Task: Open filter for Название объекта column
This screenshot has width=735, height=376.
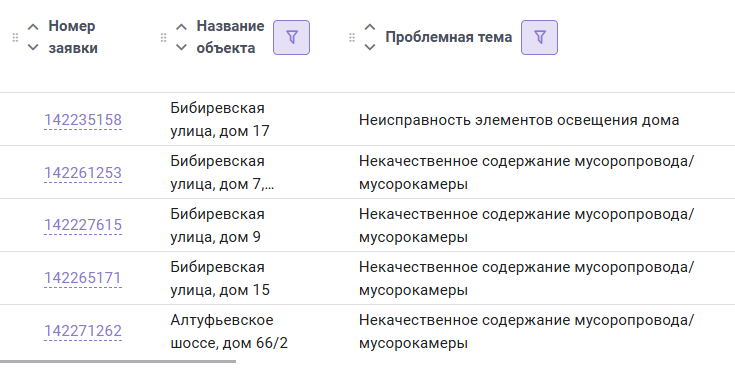Action: [291, 38]
